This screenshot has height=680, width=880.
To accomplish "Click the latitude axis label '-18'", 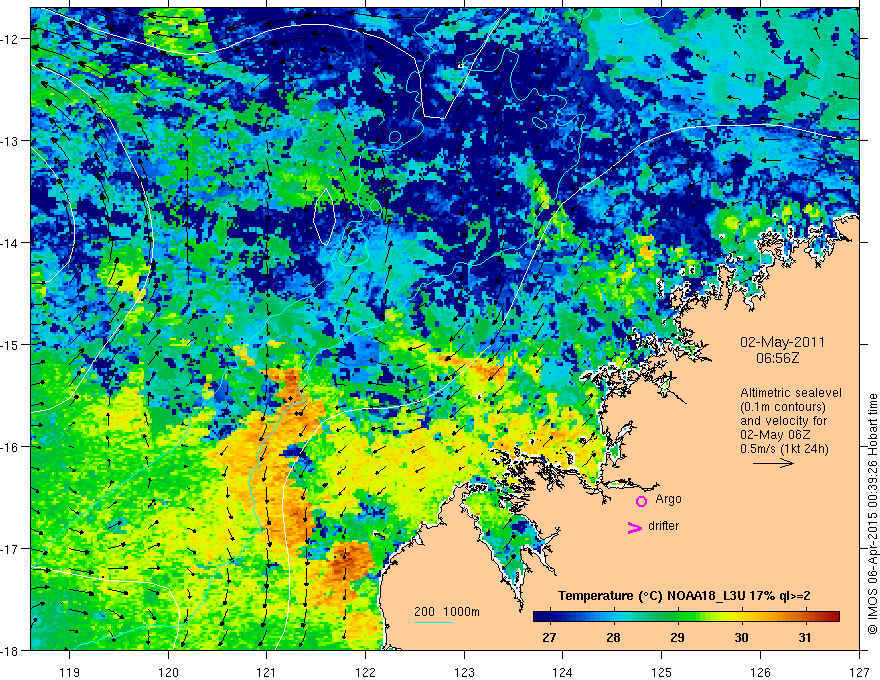I will point(11,651).
